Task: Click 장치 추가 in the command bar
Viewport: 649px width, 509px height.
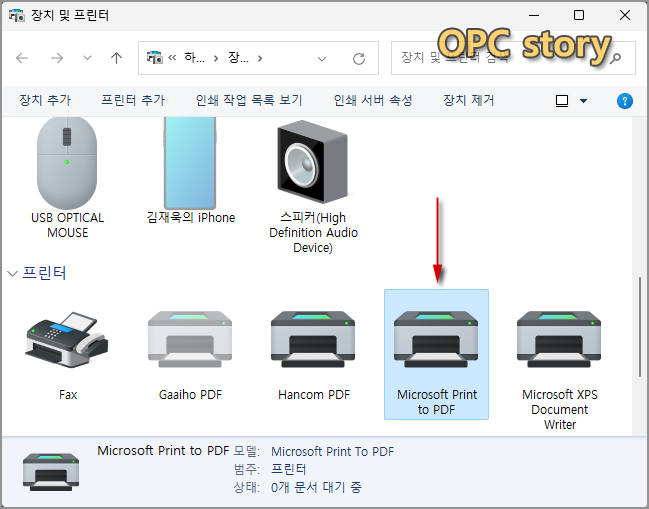Action: pyautogui.click(x=45, y=100)
